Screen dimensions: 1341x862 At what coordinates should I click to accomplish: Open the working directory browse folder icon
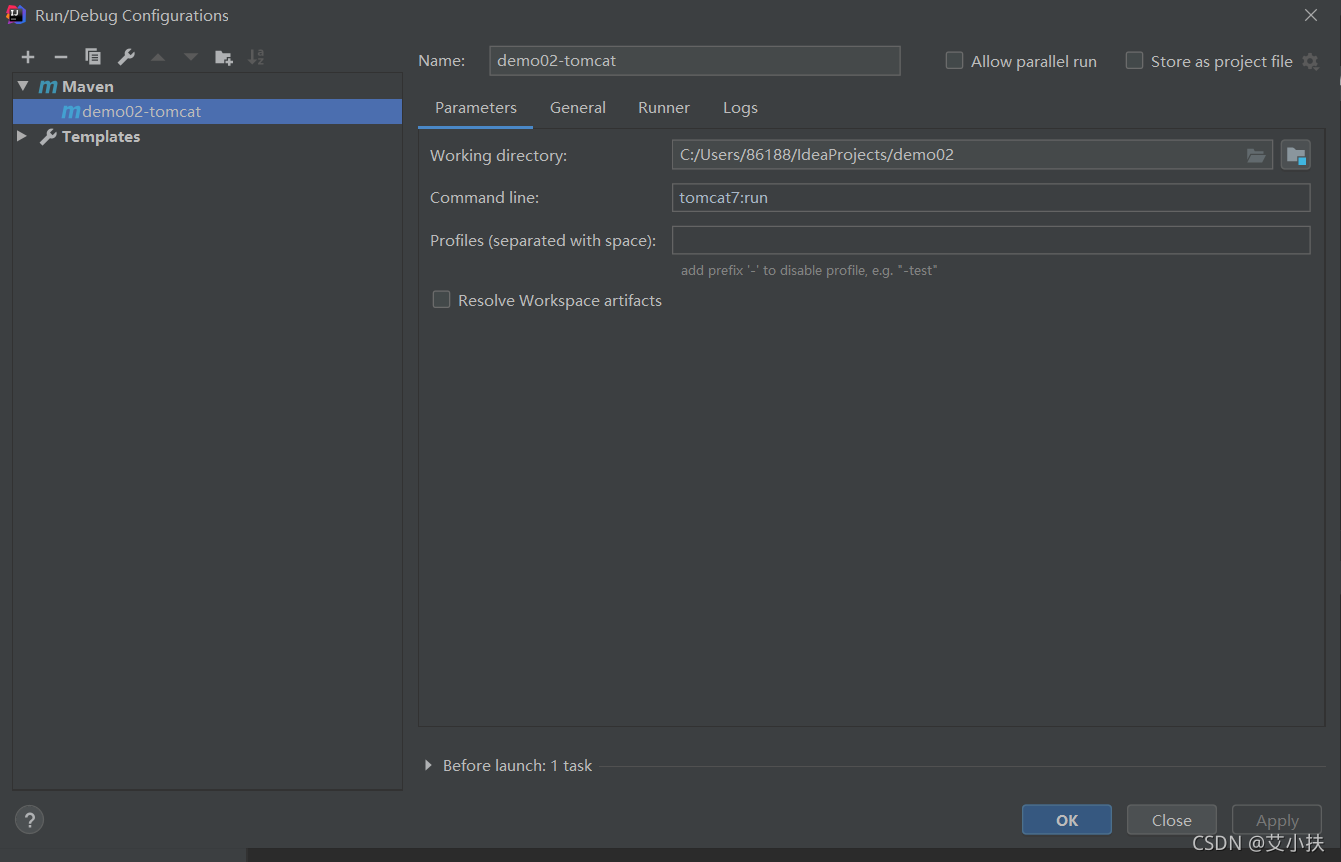(1256, 155)
